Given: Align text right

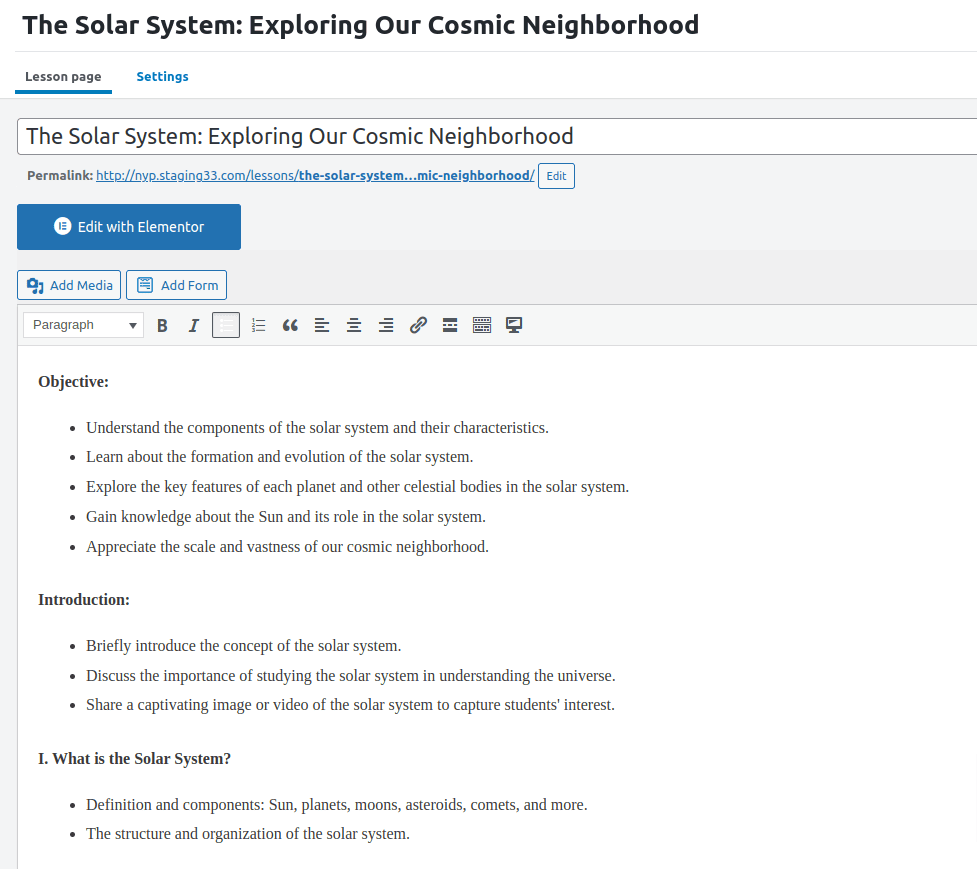Looking at the screenshot, I should [386, 325].
